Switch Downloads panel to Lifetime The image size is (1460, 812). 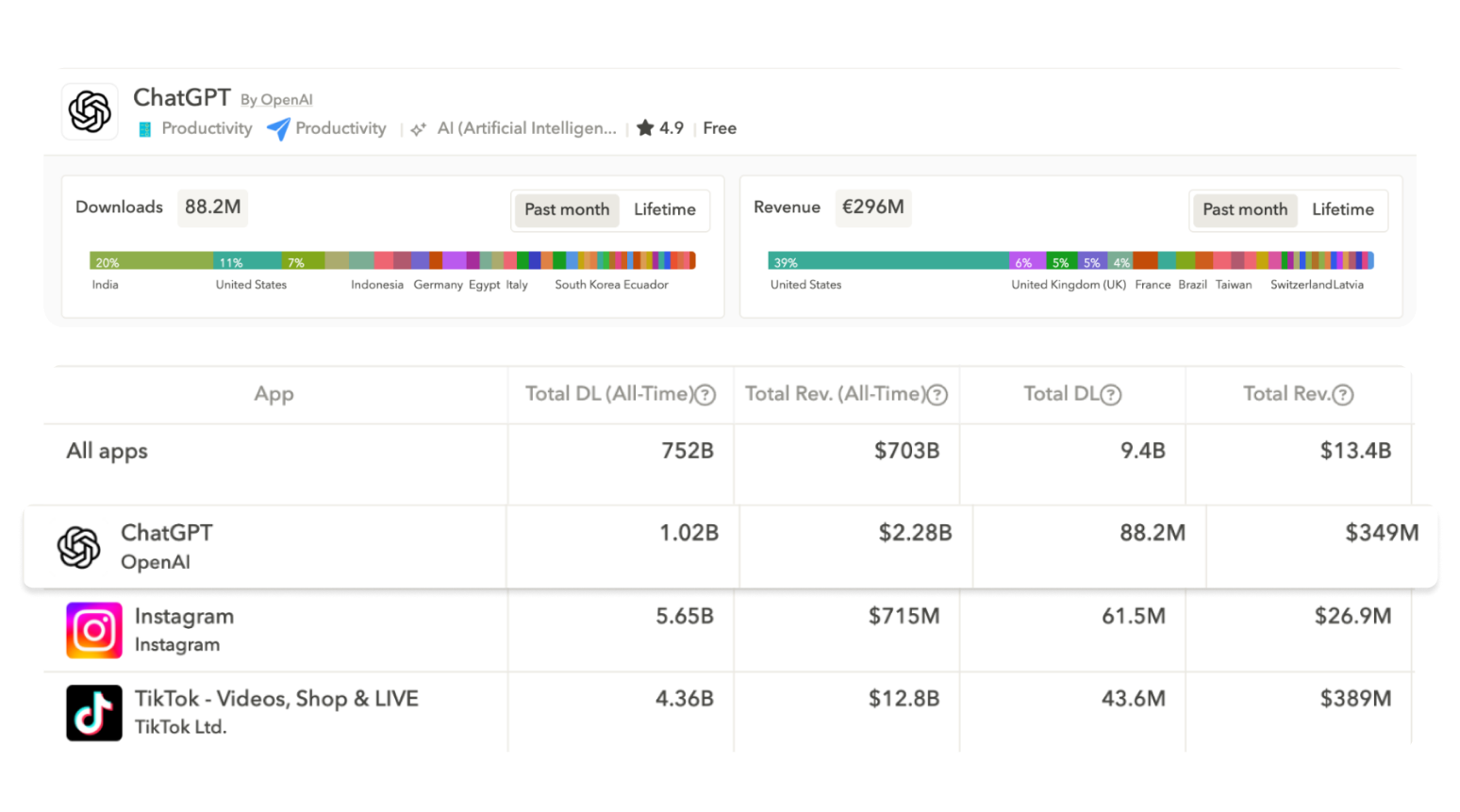[x=665, y=209]
